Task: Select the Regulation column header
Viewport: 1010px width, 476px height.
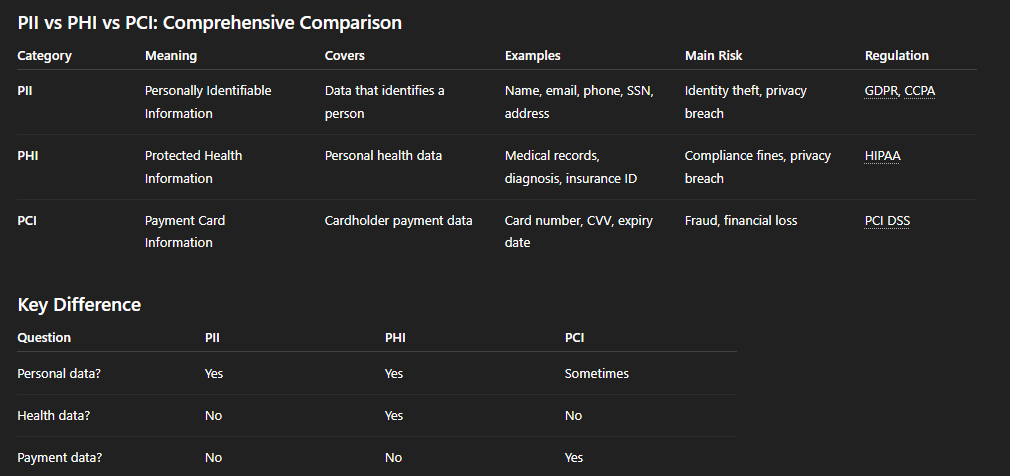Action: 897,56
